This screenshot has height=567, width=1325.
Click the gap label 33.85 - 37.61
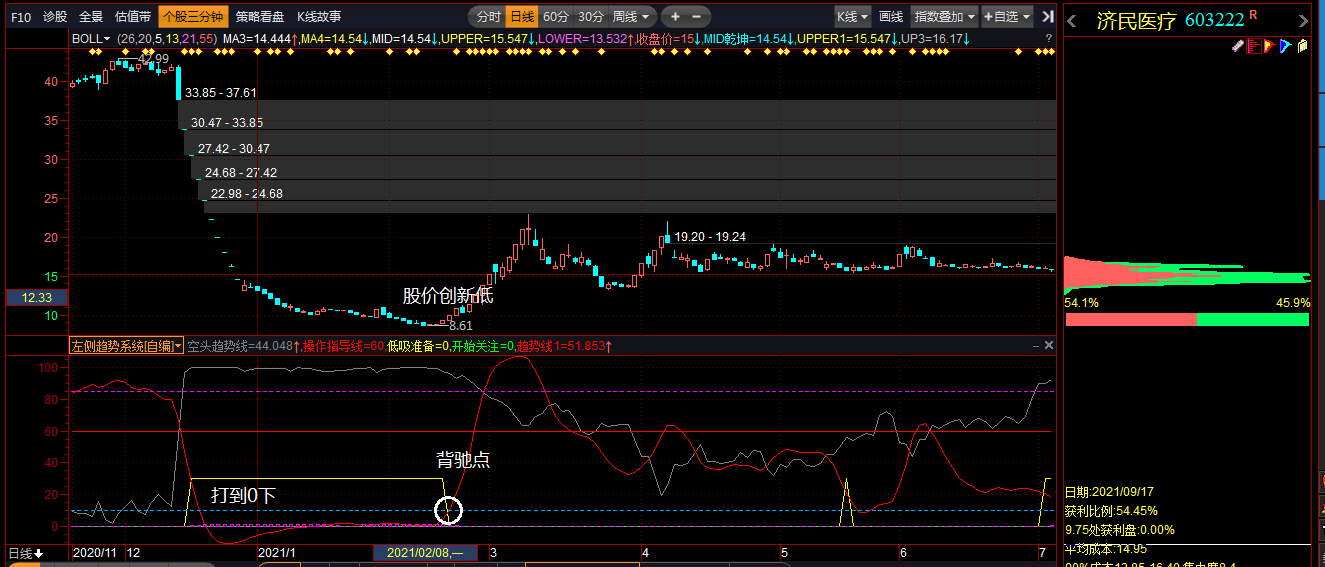221,93
